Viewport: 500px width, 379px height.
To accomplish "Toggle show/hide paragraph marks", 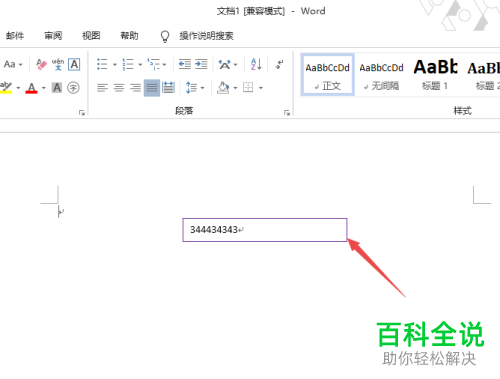I will point(279,64).
